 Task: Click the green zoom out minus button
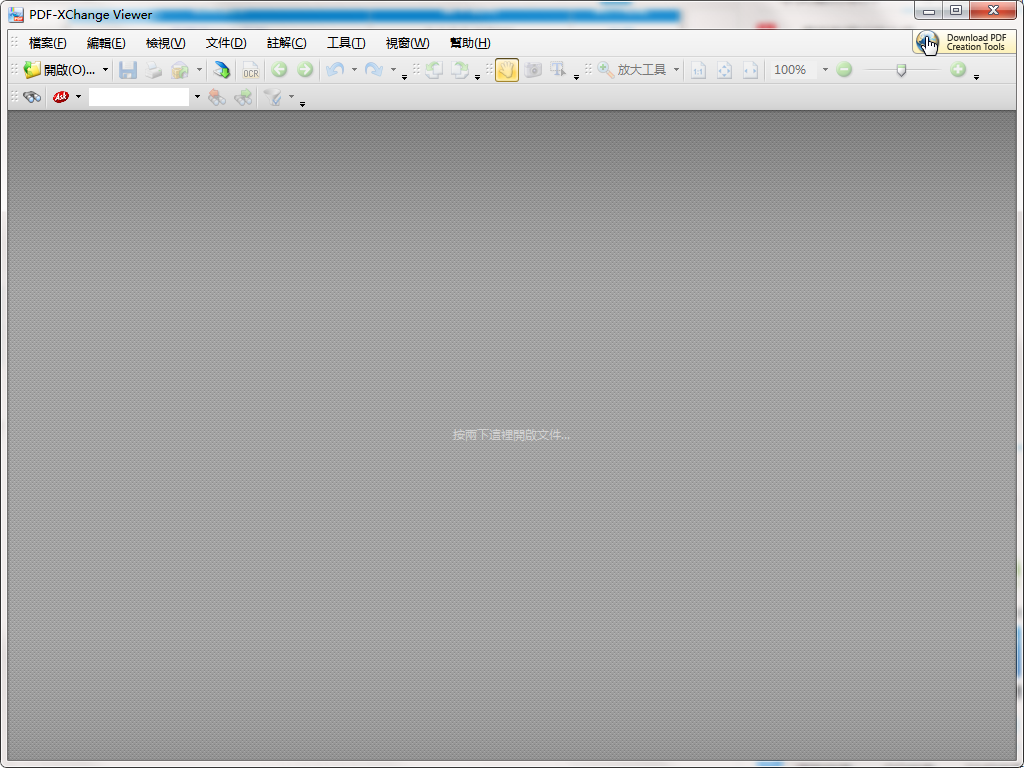(x=844, y=69)
